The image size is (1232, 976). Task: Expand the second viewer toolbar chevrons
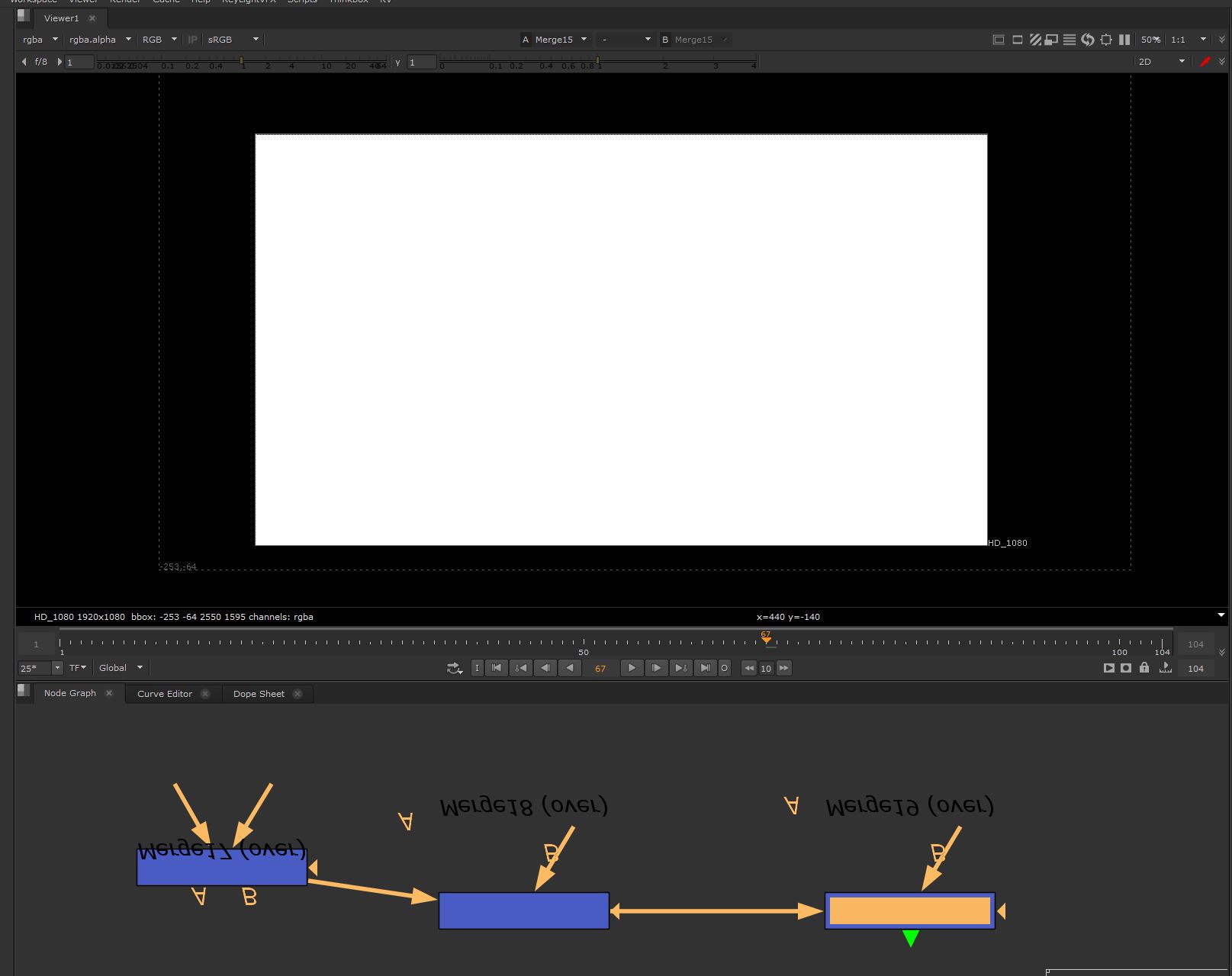click(1222, 62)
